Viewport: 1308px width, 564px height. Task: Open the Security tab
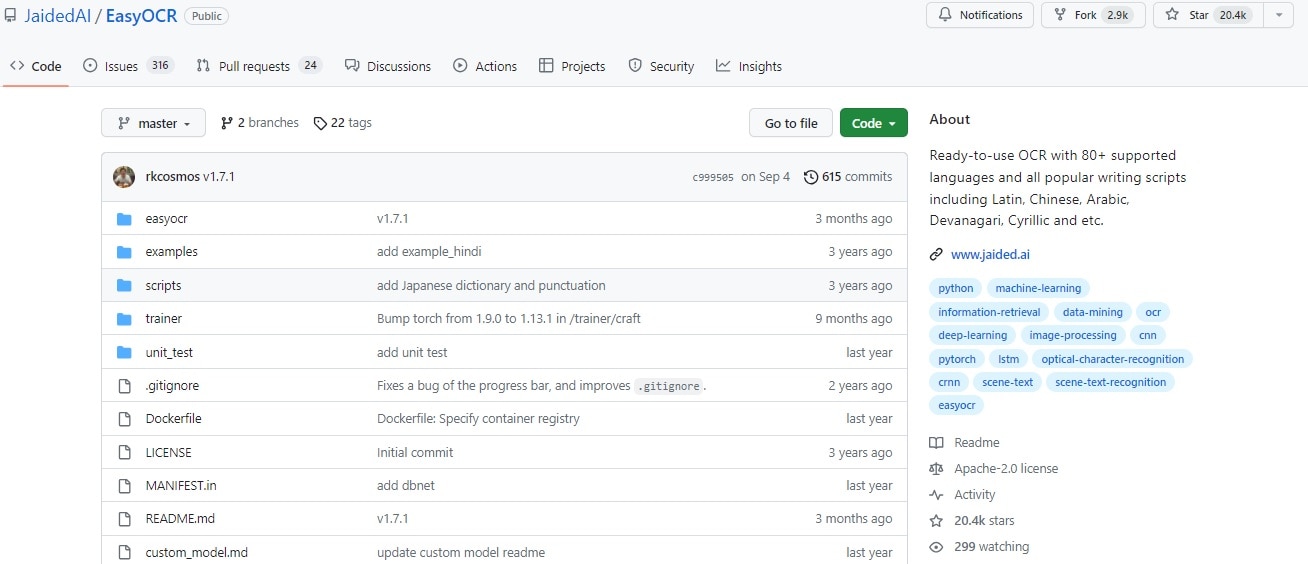tap(661, 66)
